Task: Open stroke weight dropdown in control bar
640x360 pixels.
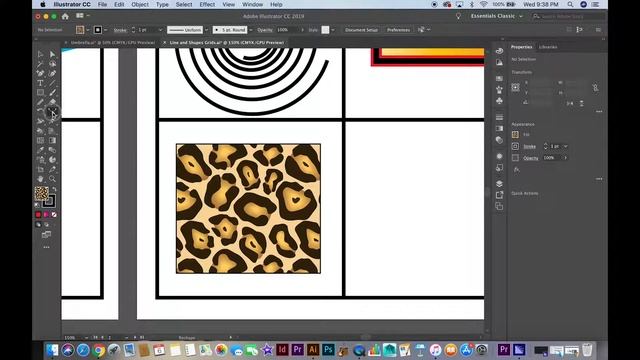Action: pyautogui.click(x=160, y=30)
